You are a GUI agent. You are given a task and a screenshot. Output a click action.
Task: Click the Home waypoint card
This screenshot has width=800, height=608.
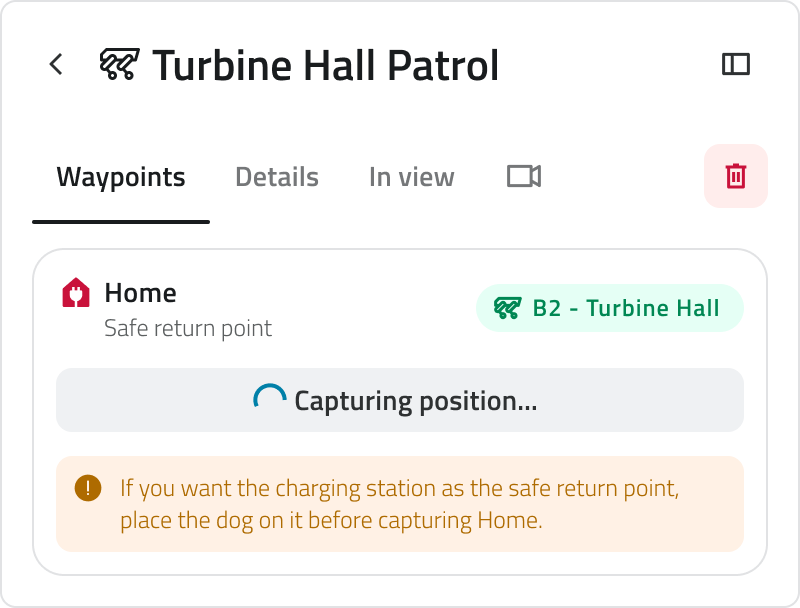coord(400,412)
